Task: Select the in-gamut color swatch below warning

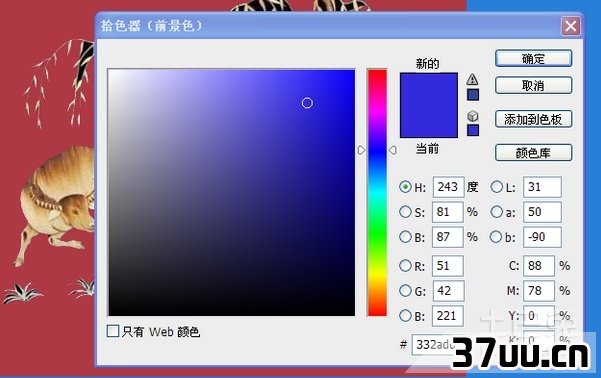Action: click(x=473, y=95)
